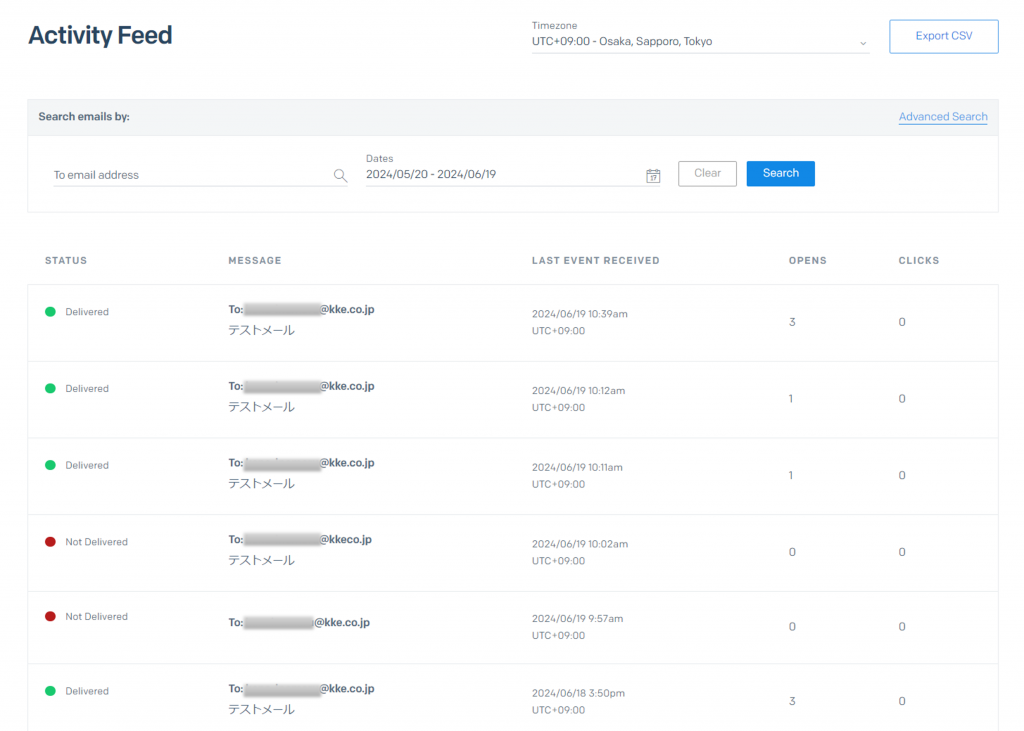
Task: Open the calendar icon in Dates field
Action: (653, 176)
